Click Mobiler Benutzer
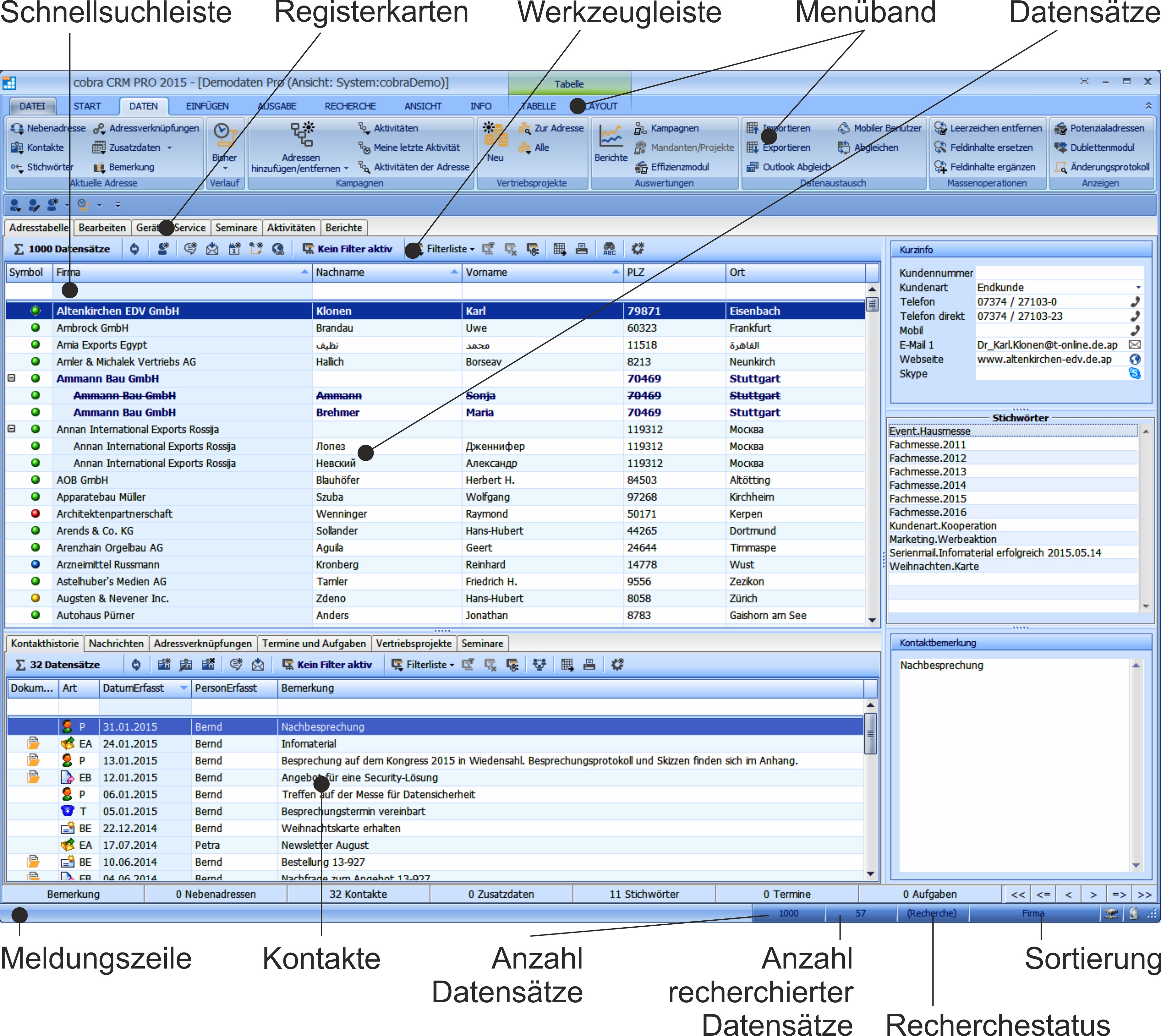The height and width of the screenshot is (1036, 1161). (879, 128)
